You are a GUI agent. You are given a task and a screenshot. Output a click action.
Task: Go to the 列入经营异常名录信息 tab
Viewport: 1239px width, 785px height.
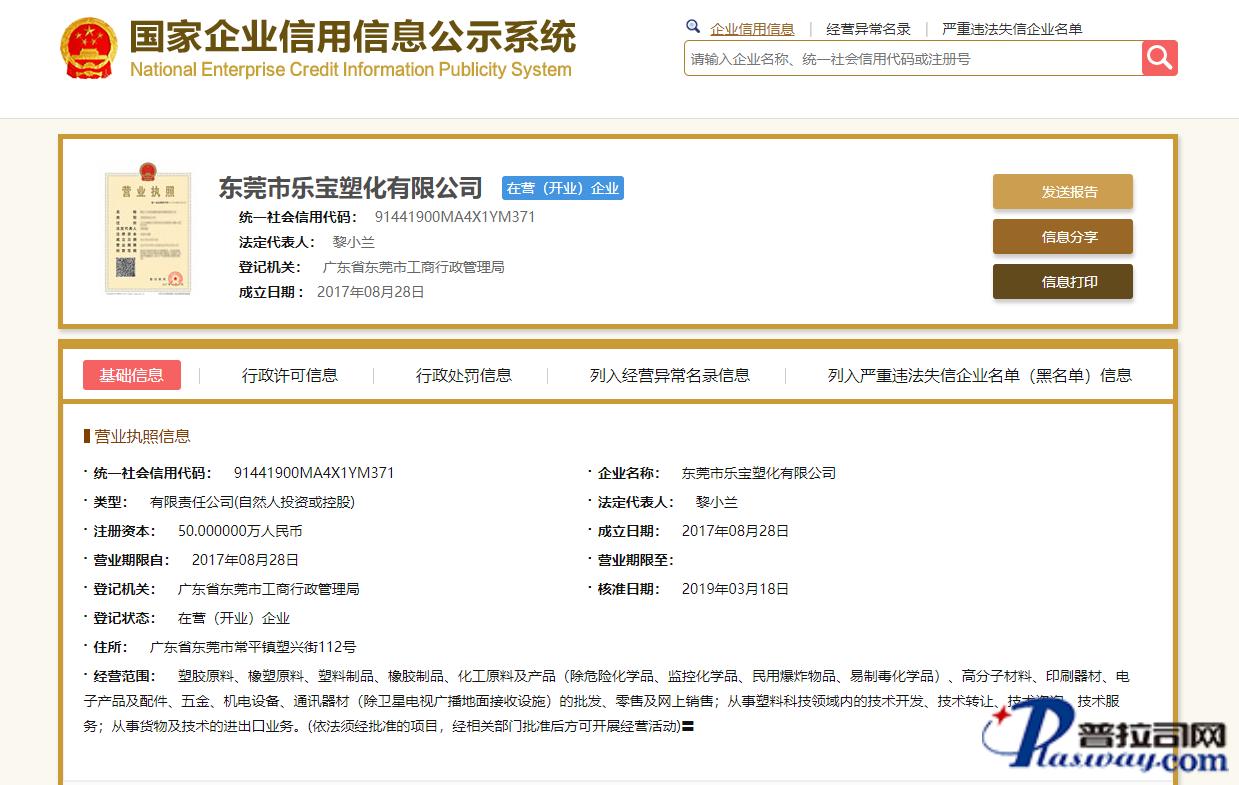pyautogui.click(x=669, y=375)
